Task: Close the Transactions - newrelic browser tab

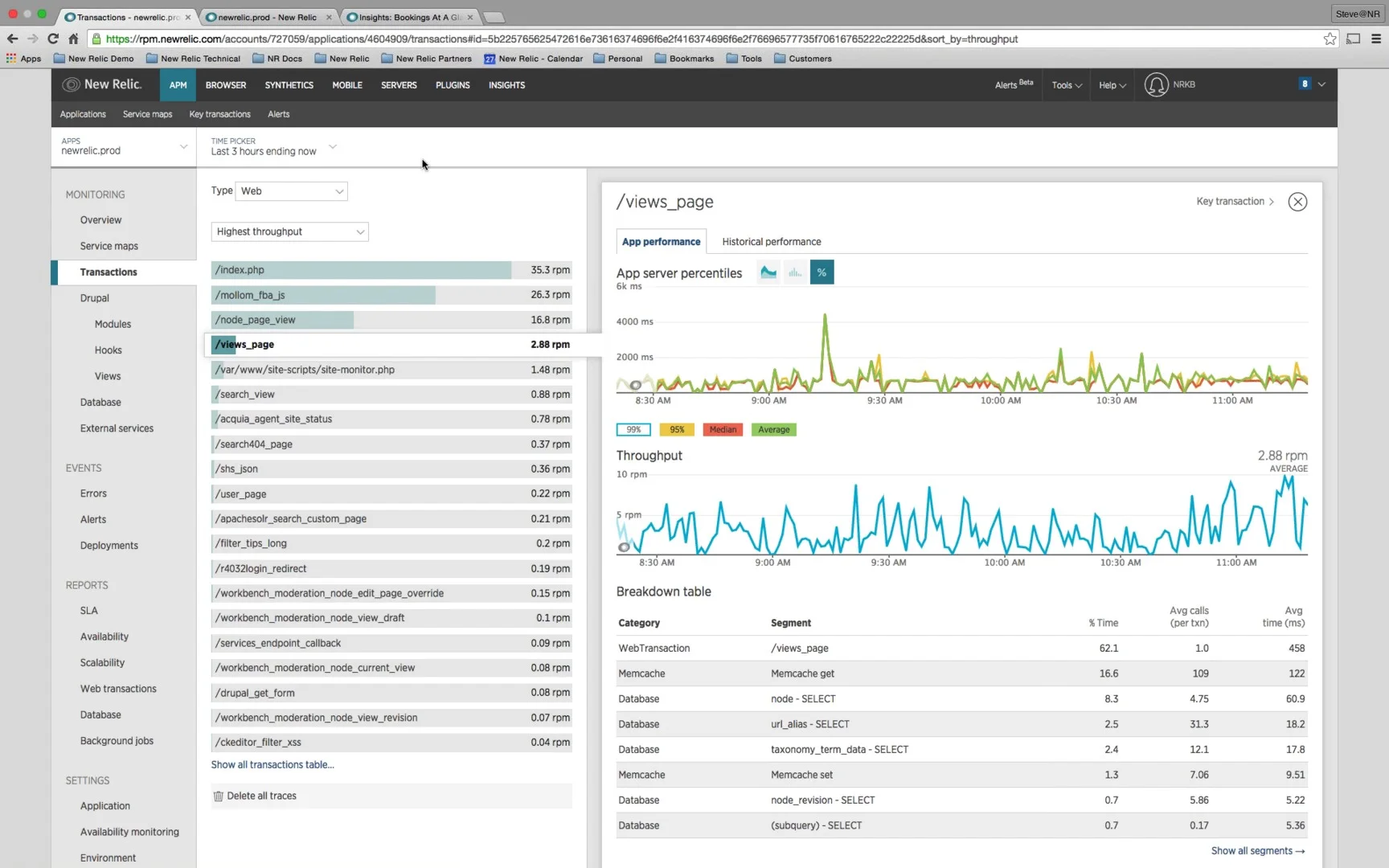Action: tap(188, 17)
